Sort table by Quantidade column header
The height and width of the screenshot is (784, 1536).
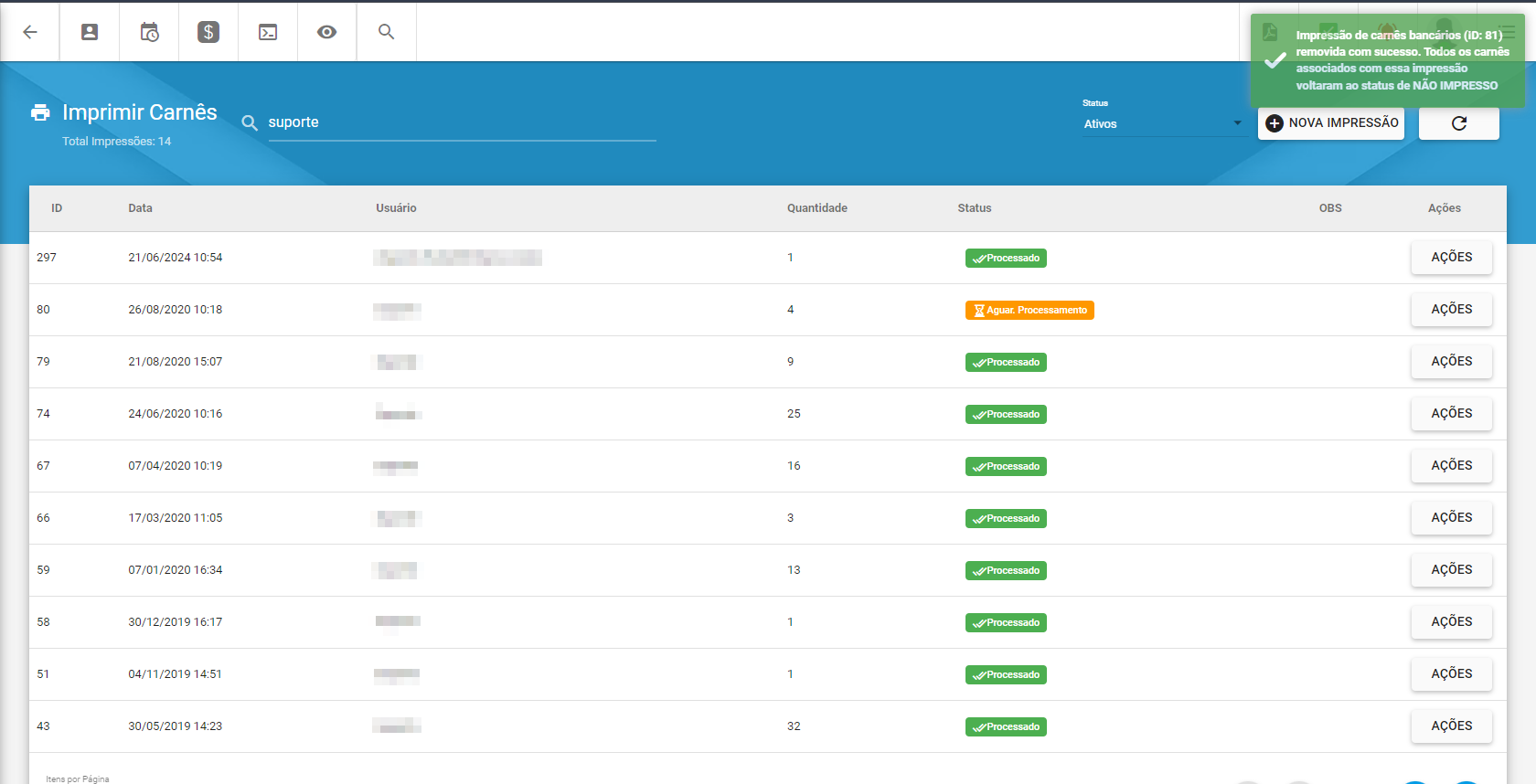pyautogui.click(x=816, y=208)
